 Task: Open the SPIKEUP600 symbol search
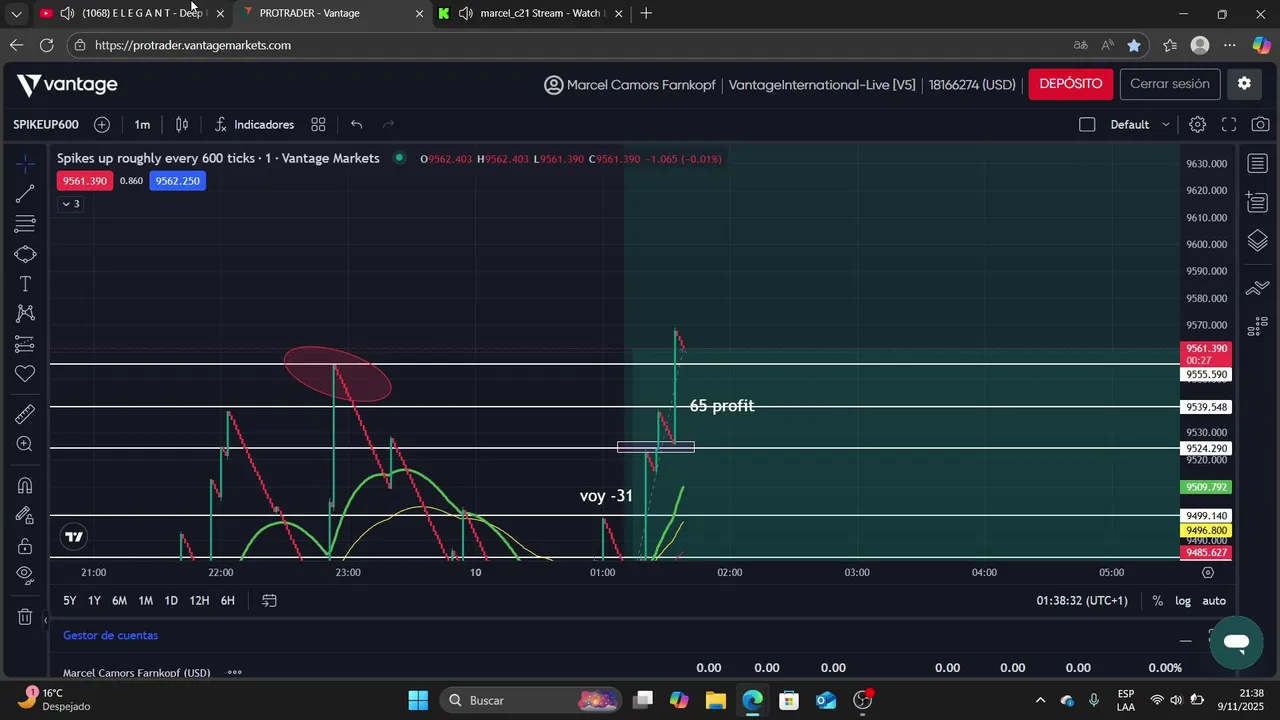tap(46, 125)
